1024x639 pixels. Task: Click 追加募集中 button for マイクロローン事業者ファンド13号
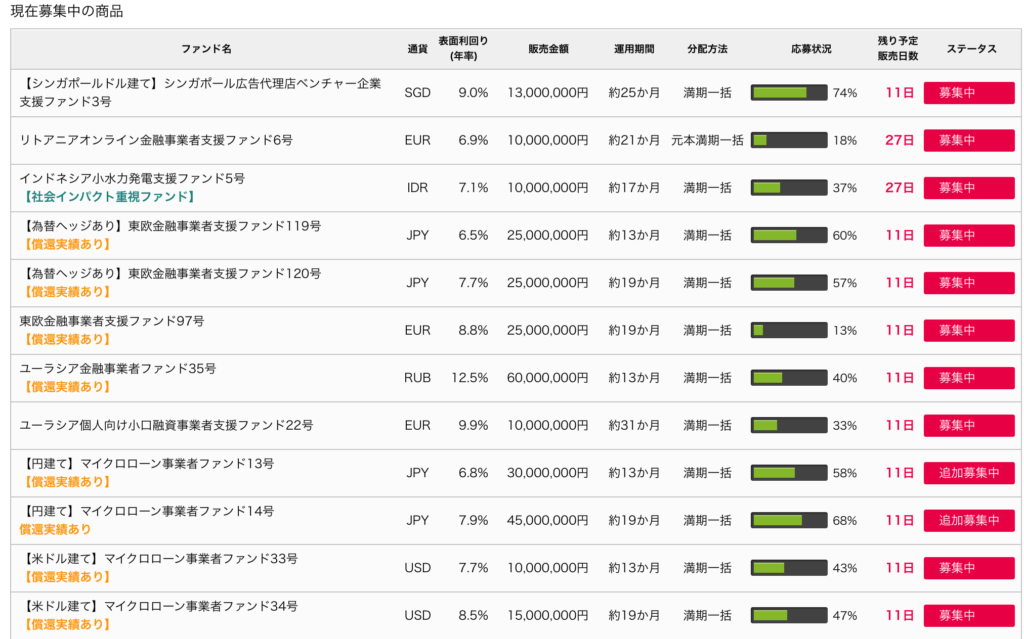(x=968, y=473)
